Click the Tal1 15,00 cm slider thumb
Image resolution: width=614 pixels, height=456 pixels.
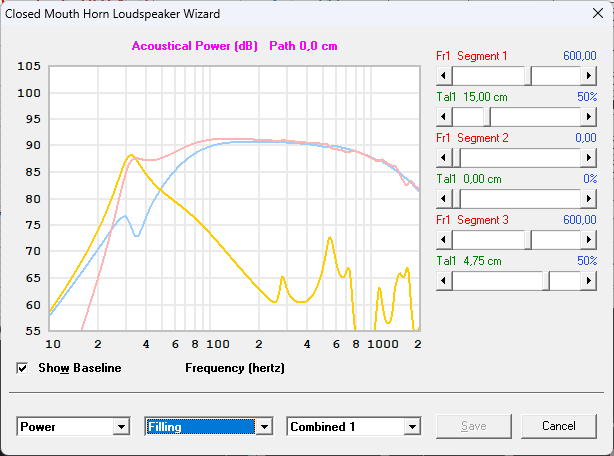coord(487,116)
